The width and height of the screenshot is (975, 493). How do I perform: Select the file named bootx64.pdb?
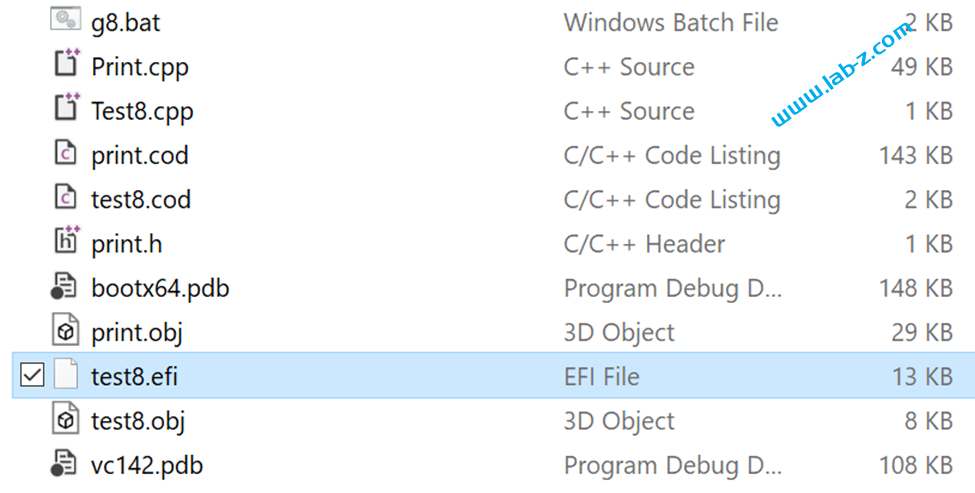pos(160,288)
